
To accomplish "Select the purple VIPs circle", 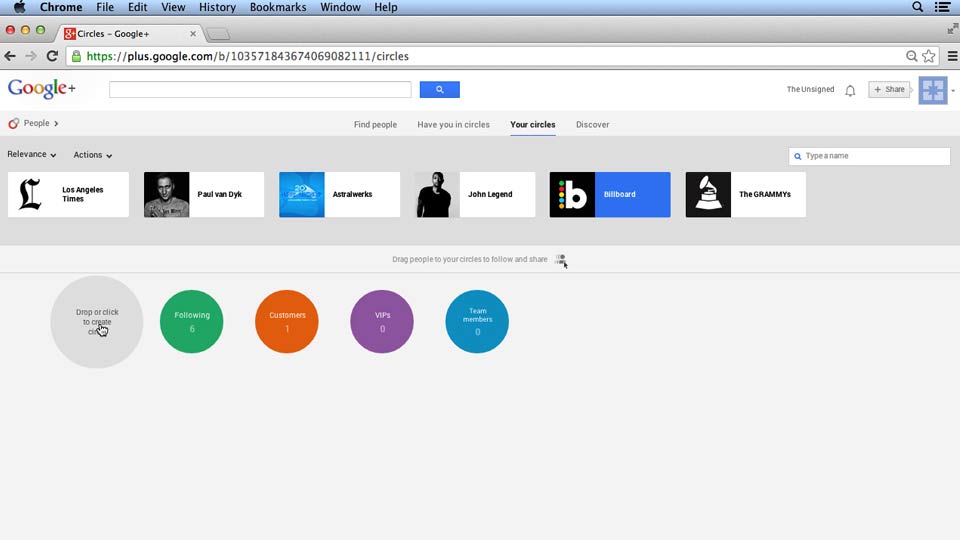I will [382, 321].
